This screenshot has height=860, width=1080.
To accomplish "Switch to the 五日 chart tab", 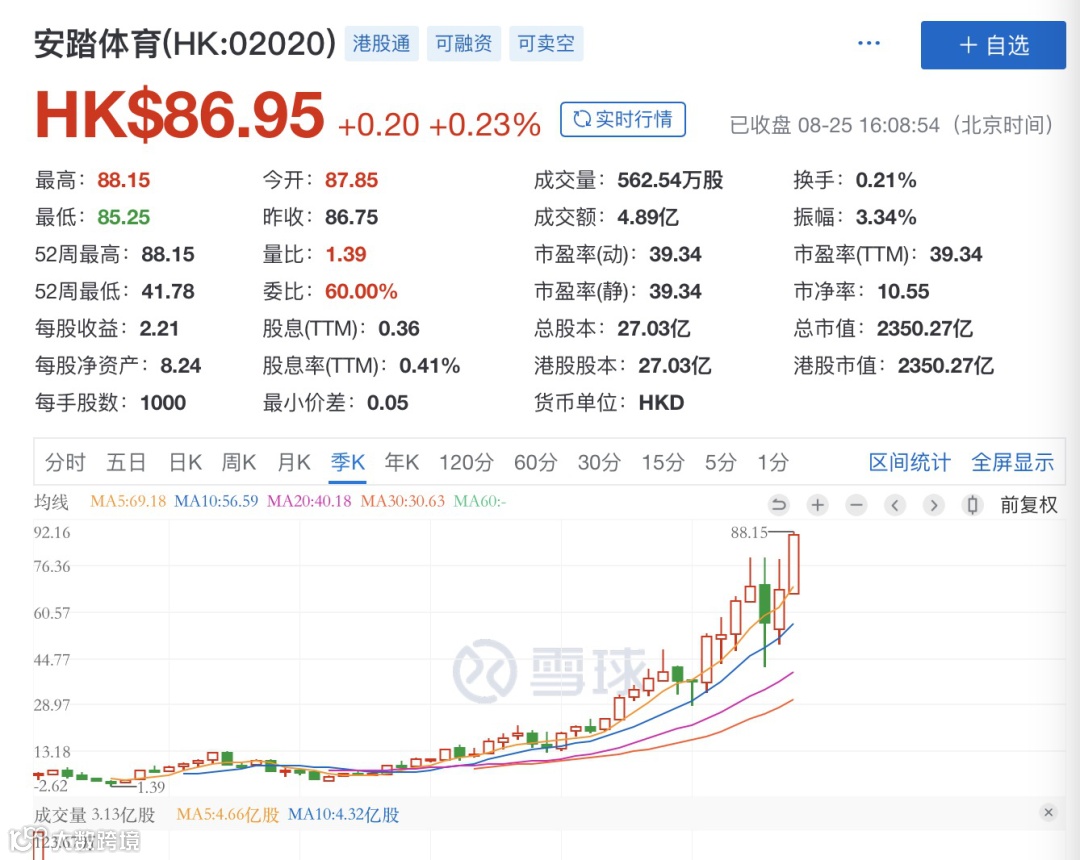I will click(x=126, y=462).
